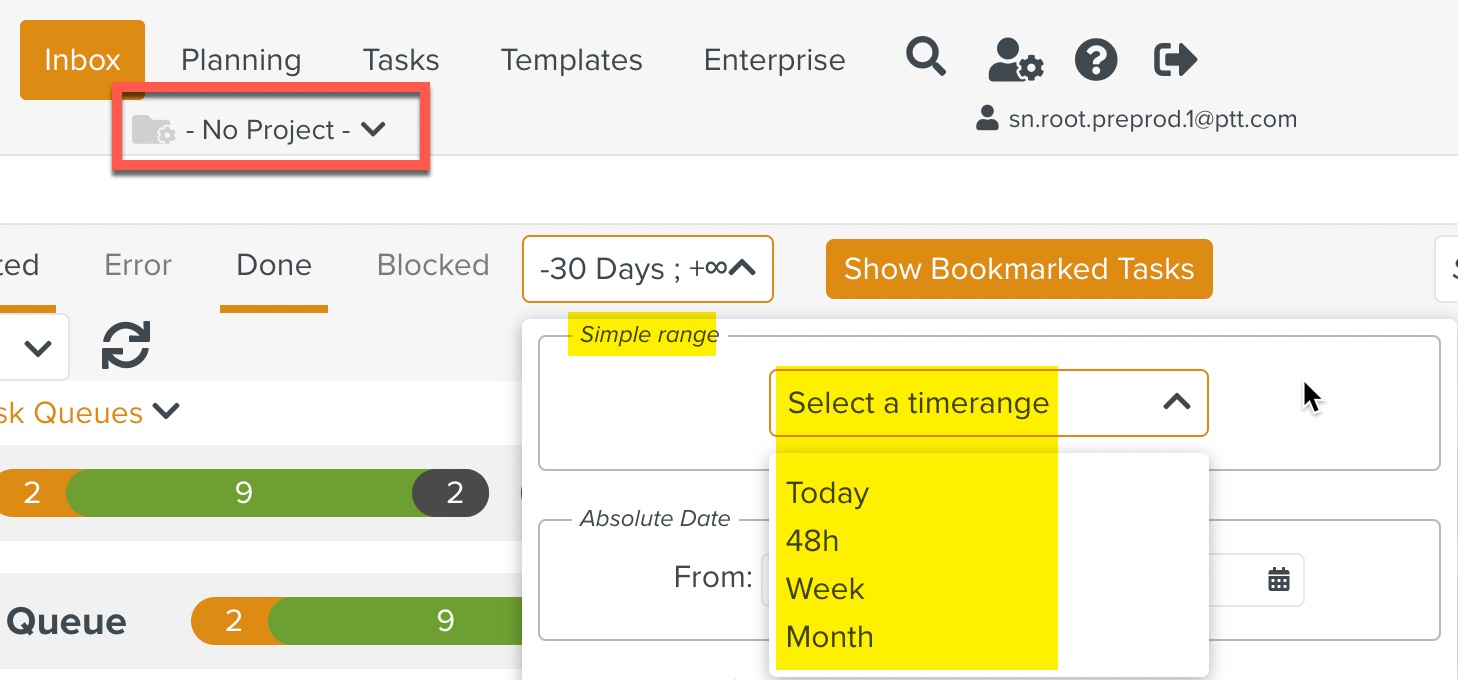Collapse the Task Queues expander
The height and width of the screenshot is (680, 1458).
click(166, 412)
